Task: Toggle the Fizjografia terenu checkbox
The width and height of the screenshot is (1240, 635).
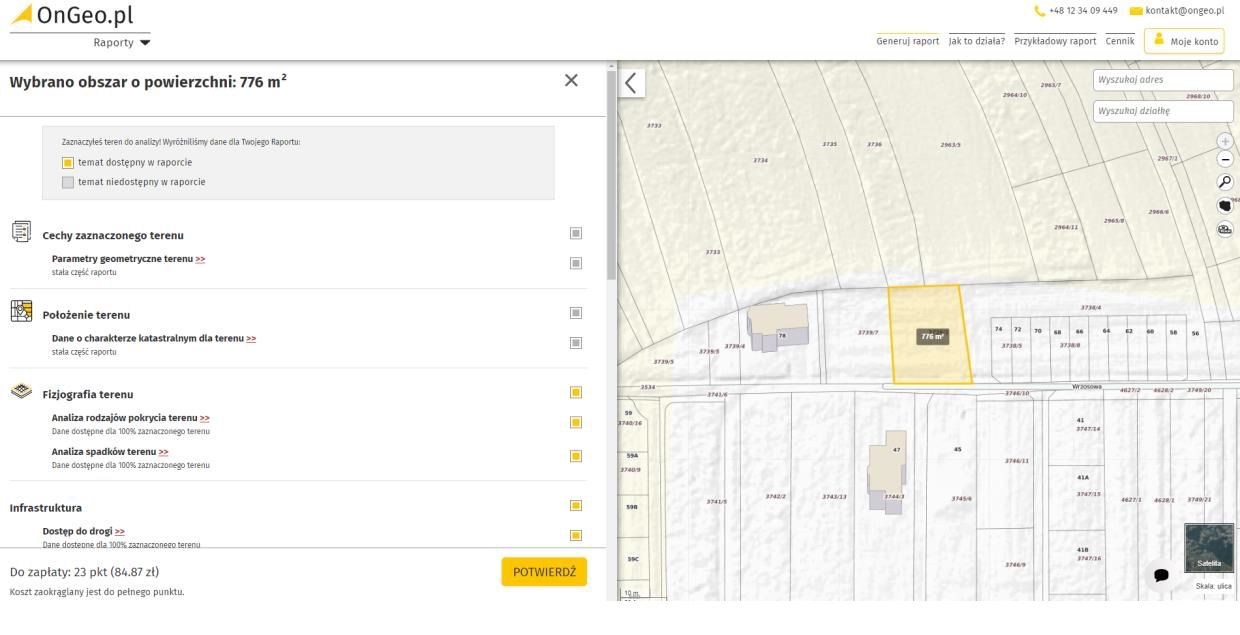Action: point(576,393)
